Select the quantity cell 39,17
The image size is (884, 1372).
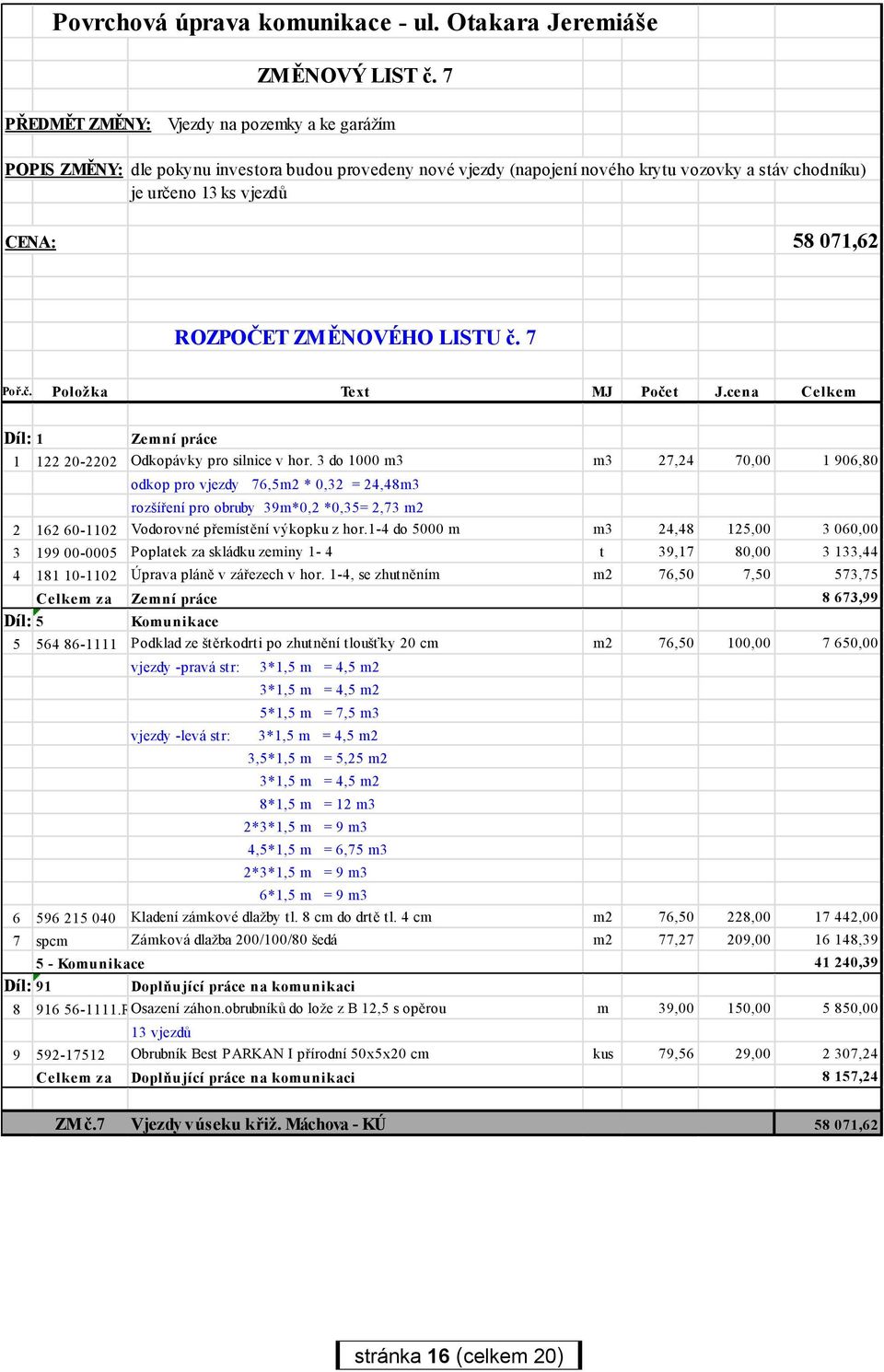pos(676,552)
